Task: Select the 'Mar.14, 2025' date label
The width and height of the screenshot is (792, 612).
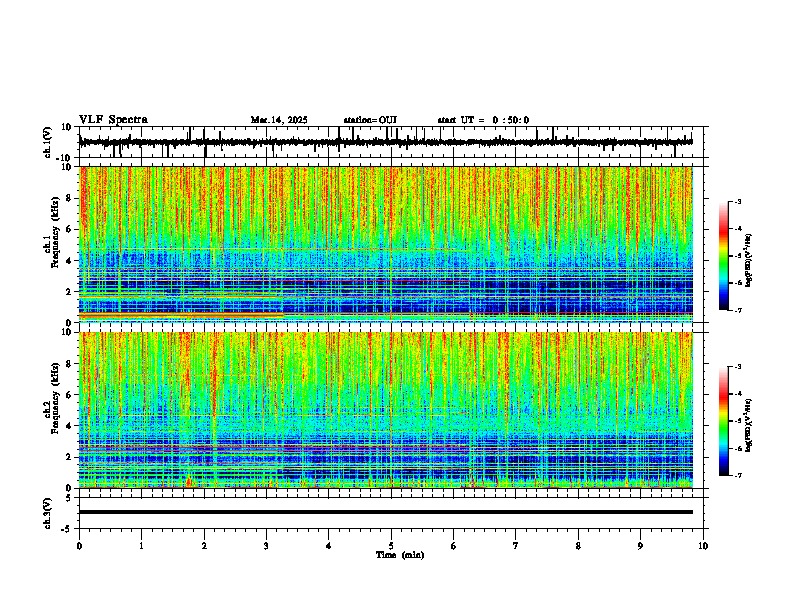Action: pos(279,120)
